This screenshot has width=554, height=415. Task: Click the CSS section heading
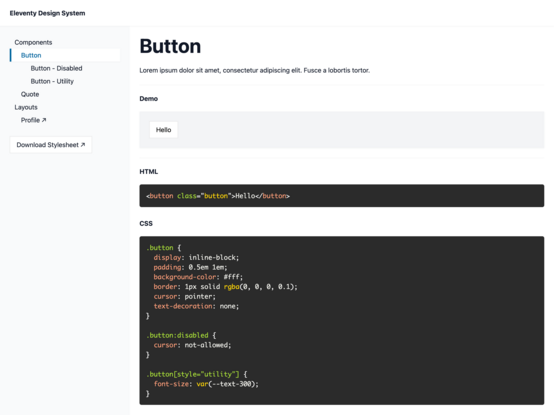tap(146, 224)
